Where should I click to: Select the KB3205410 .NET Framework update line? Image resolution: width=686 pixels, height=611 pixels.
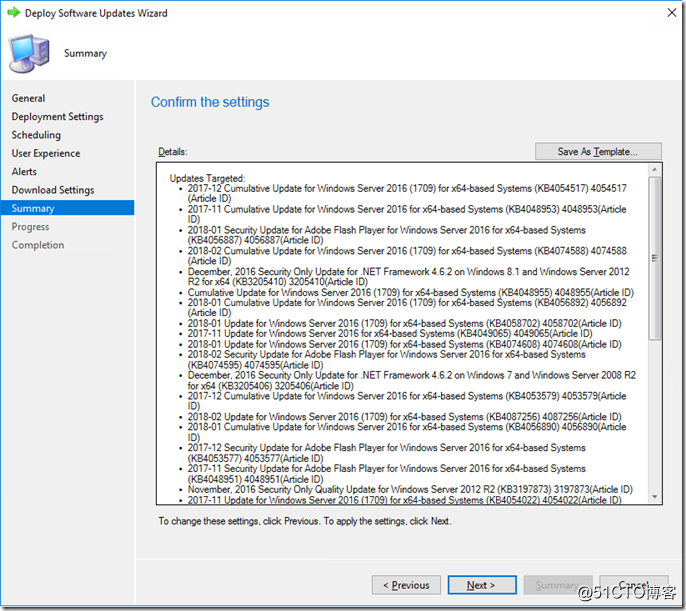click(409, 276)
